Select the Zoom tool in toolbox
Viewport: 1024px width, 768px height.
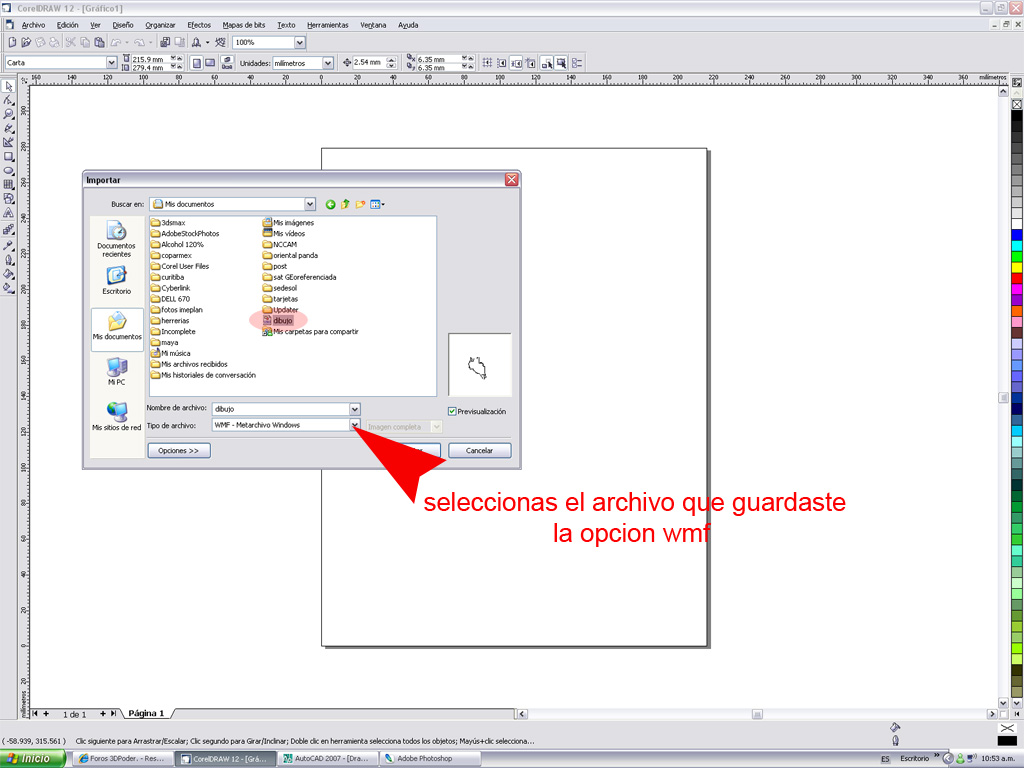click(8, 114)
